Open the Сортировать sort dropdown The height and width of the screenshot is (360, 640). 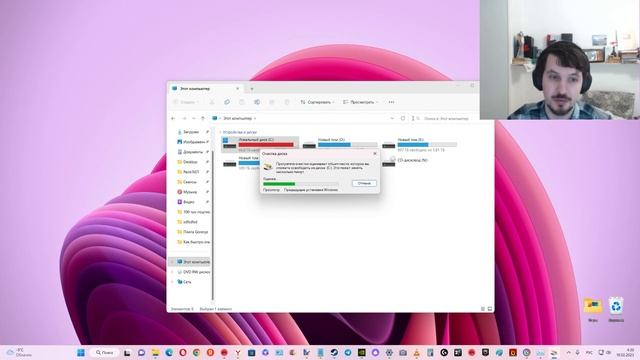[317, 102]
